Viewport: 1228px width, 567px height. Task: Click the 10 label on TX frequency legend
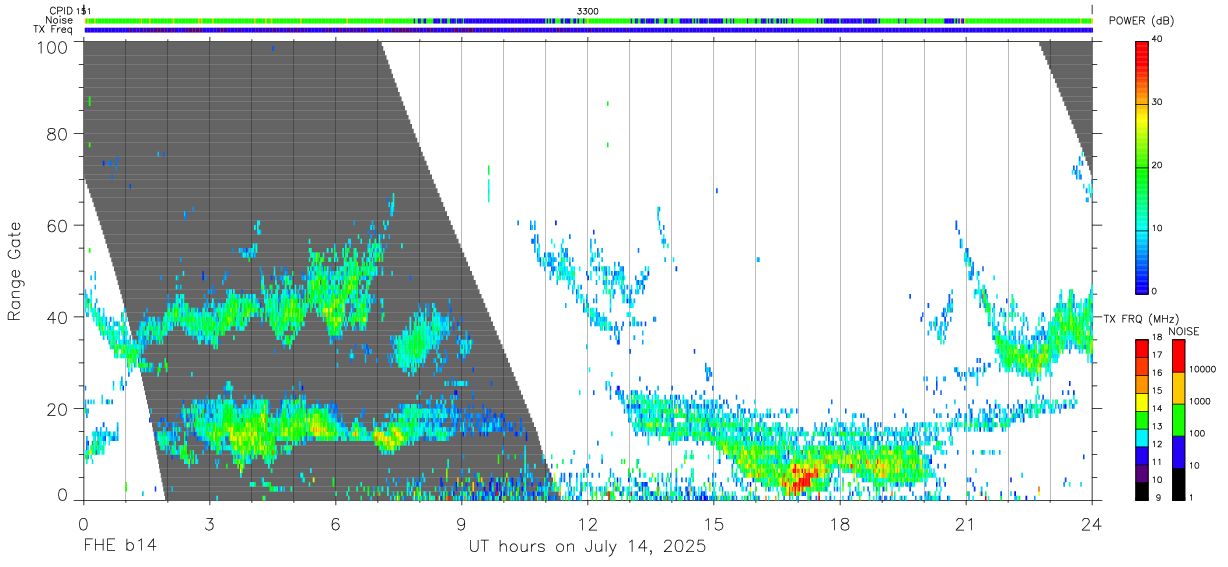pyautogui.click(x=1159, y=481)
